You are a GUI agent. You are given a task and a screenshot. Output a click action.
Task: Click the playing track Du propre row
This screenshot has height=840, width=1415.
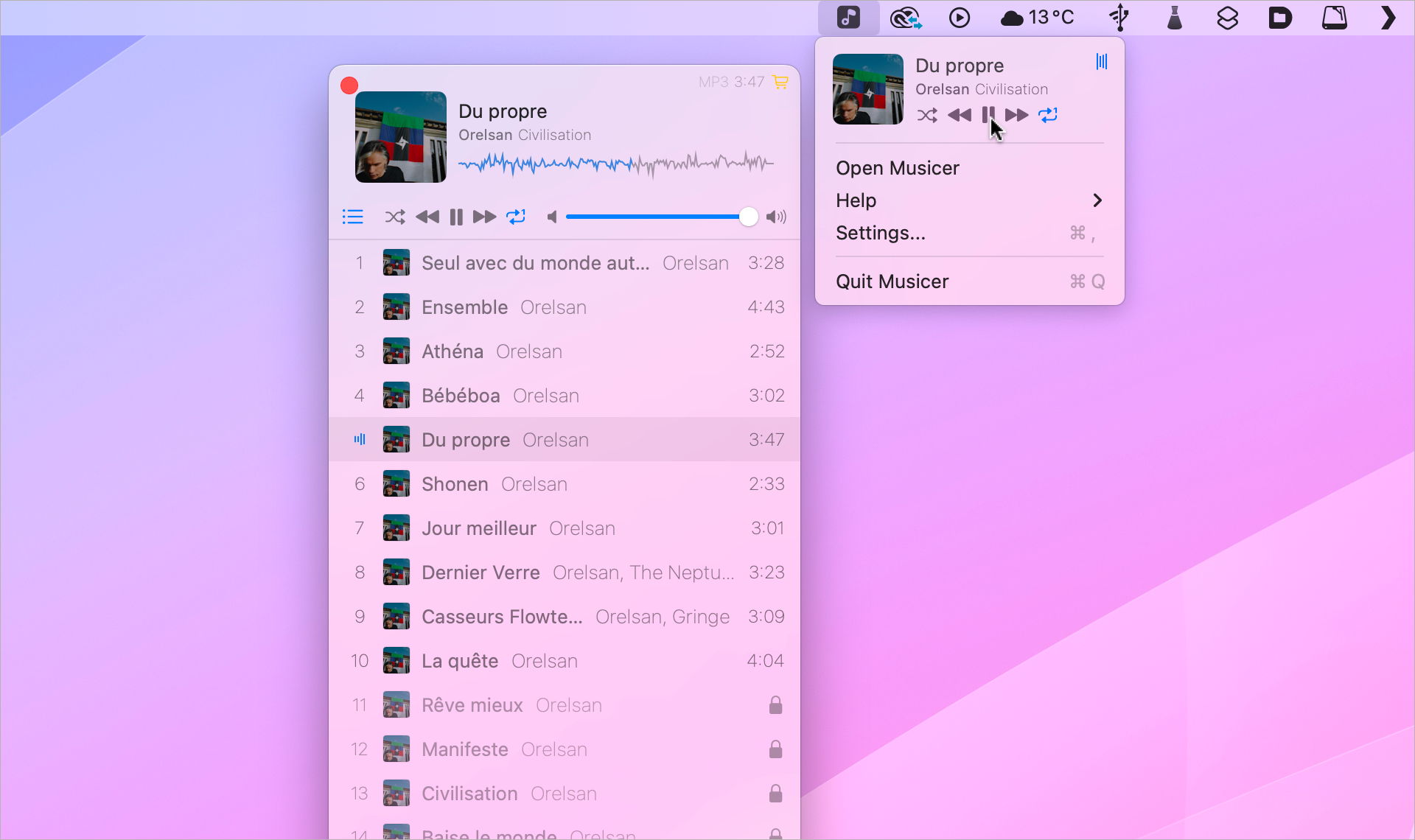click(565, 440)
